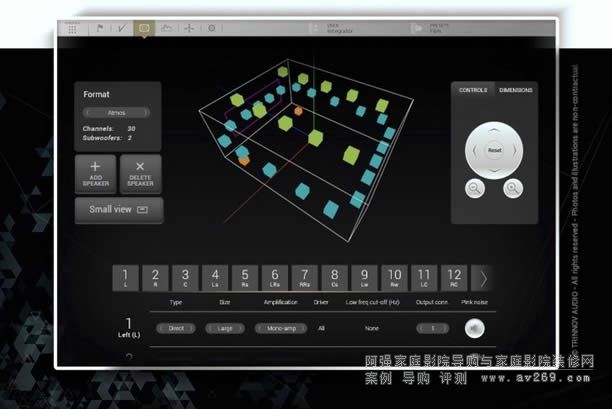Image resolution: width=612 pixels, height=409 pixels.
Task: Click the Delete Speaker button
Action: [x=140, y=174]
